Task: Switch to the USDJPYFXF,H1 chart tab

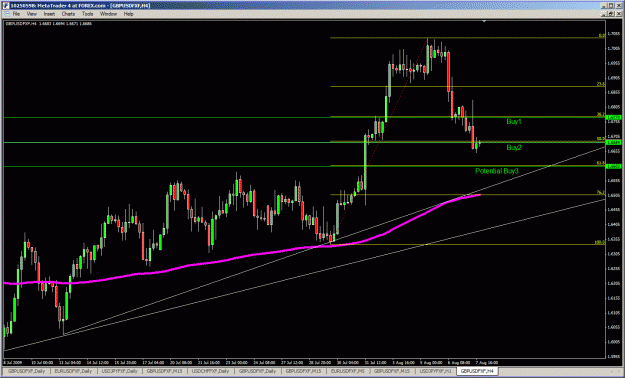Action: coord(436,372)
